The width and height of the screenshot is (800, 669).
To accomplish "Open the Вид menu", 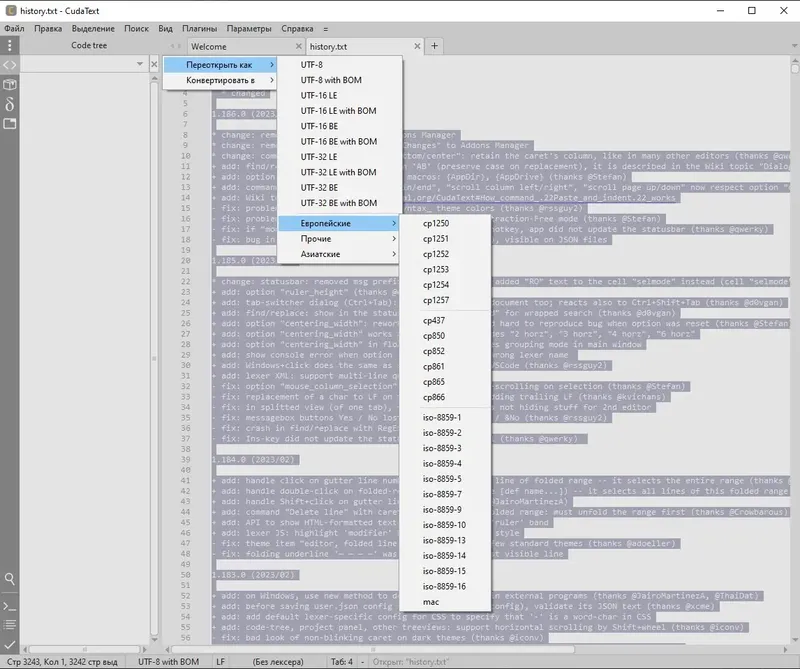I will click(165, 29).
